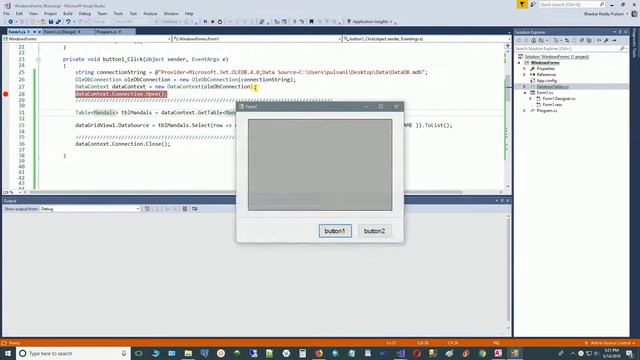Image resolution: width=640 pixels, height=360 pixels.
Task: Open the Window menu
Action: [171, 13]
